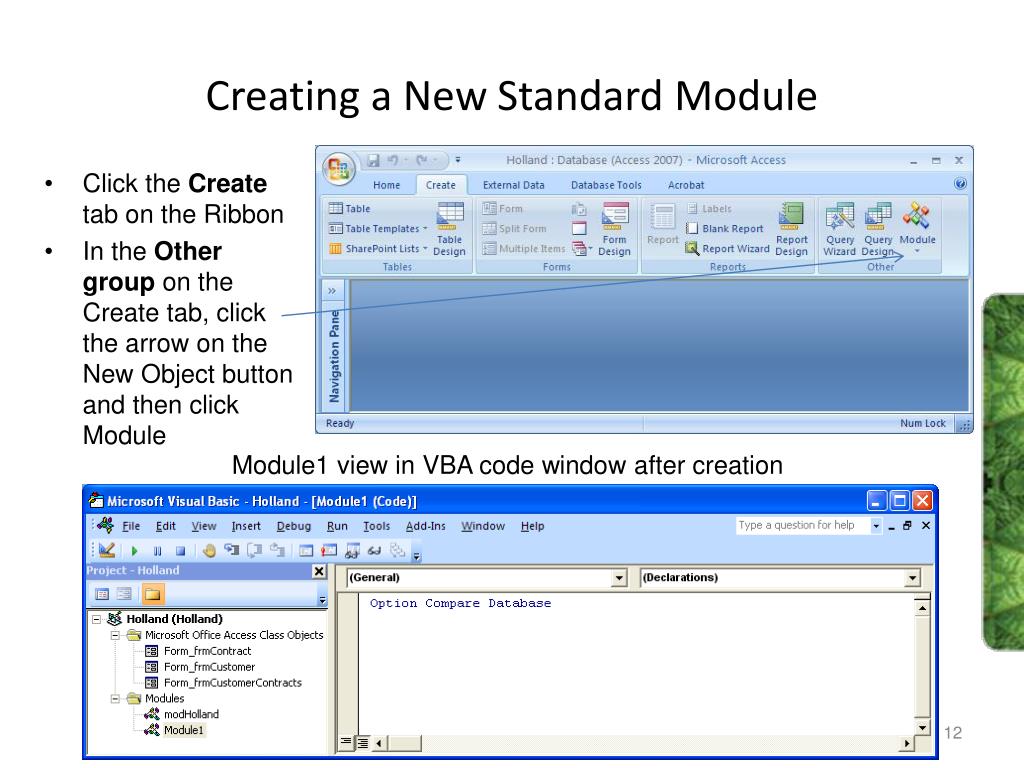
Task: Click the Table Design icon
Action: coord(449,229)
